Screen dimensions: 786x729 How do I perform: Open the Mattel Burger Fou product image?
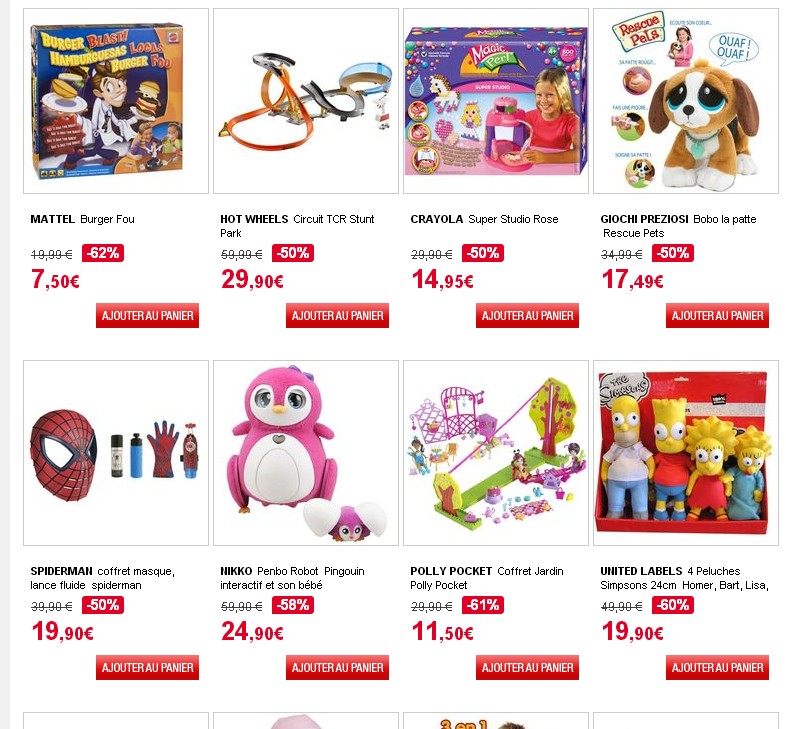[116, 101]
